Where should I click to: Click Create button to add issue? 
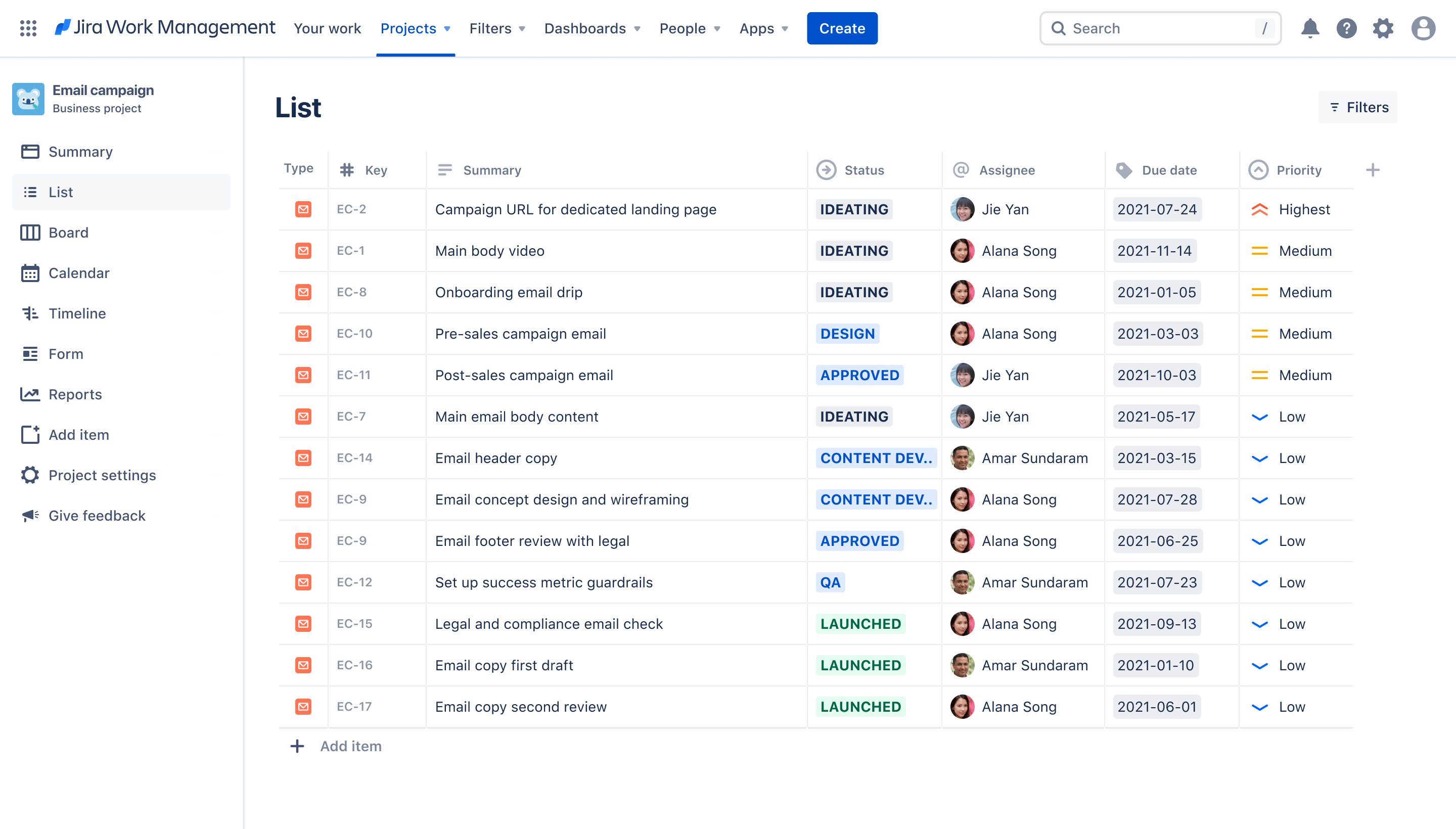[x=842, y=28]
